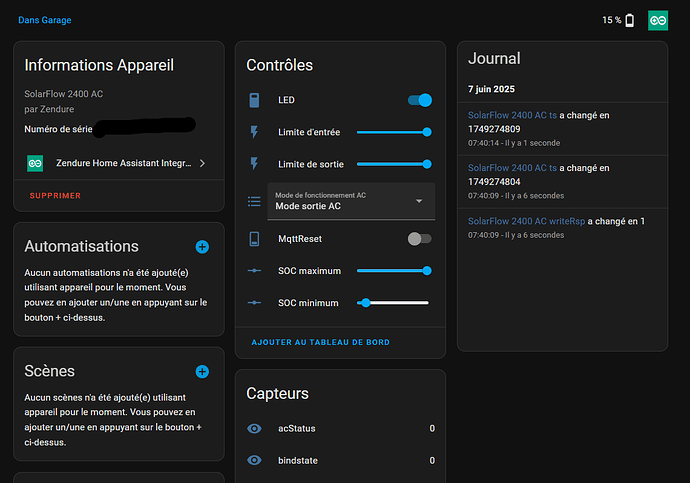This screenshot has height=483, width=690.
Task: Click the par Zendure manufacturer text
Action: 49,109
